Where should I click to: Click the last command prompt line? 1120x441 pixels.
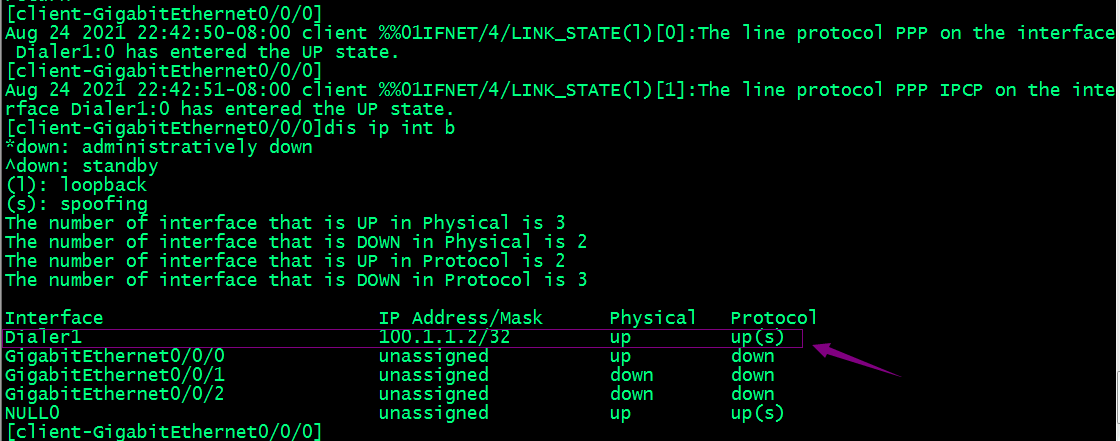point(164,432)
